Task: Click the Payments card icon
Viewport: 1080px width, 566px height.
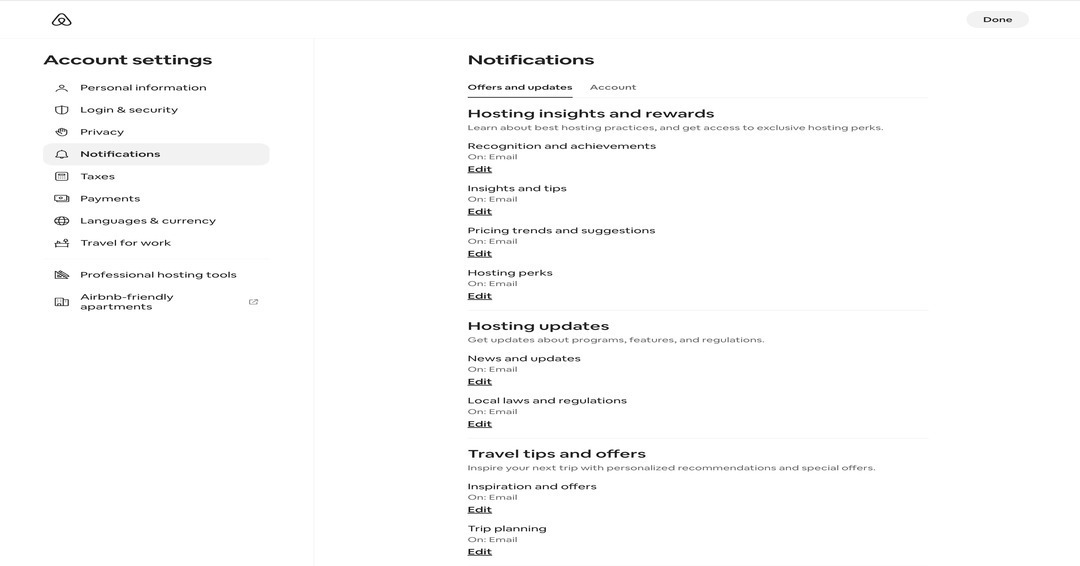Action: [x=62, y=199]
